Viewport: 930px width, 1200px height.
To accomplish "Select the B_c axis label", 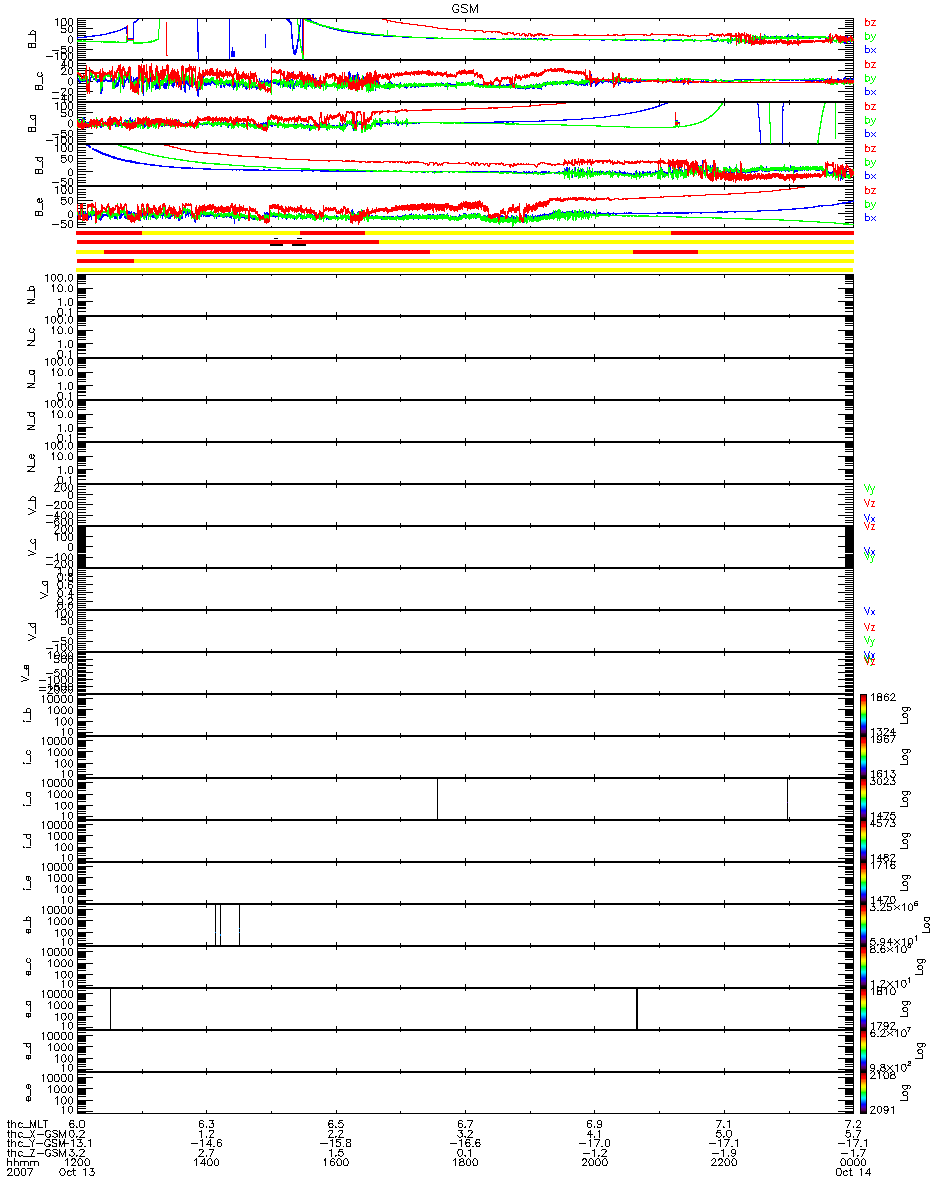I will click(x=40, y=81).
